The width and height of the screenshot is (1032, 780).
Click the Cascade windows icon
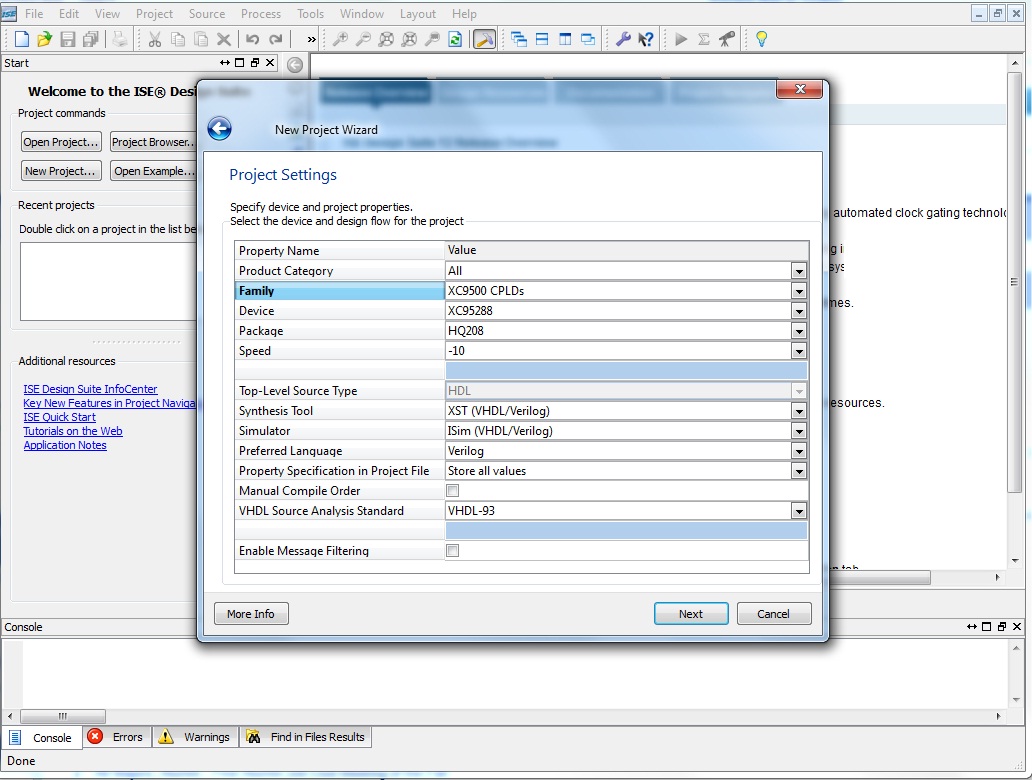(519, 39)
